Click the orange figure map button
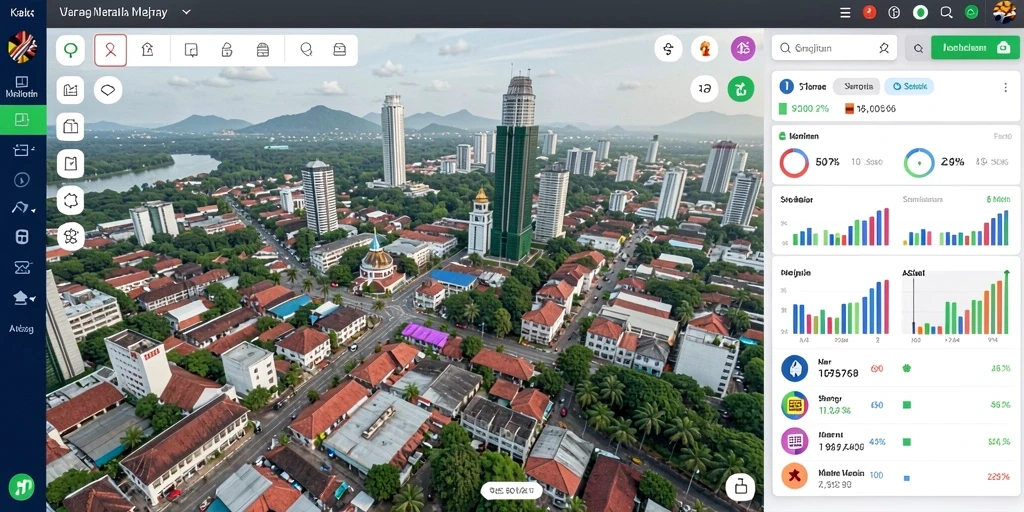This screenshot has width=1024, height=512. tap(705, 48)
